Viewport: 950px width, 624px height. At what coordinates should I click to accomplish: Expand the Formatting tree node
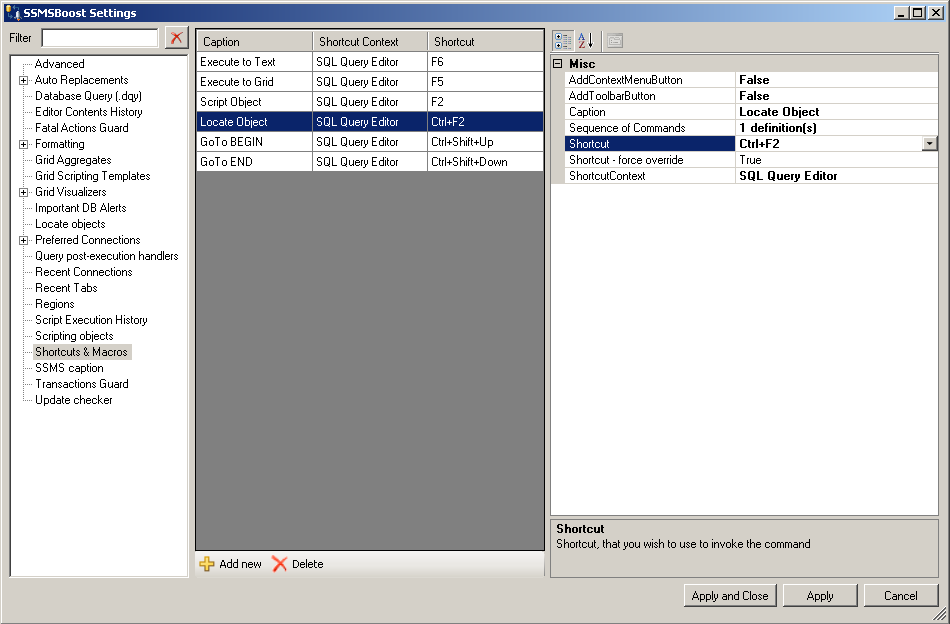point(23,144)
